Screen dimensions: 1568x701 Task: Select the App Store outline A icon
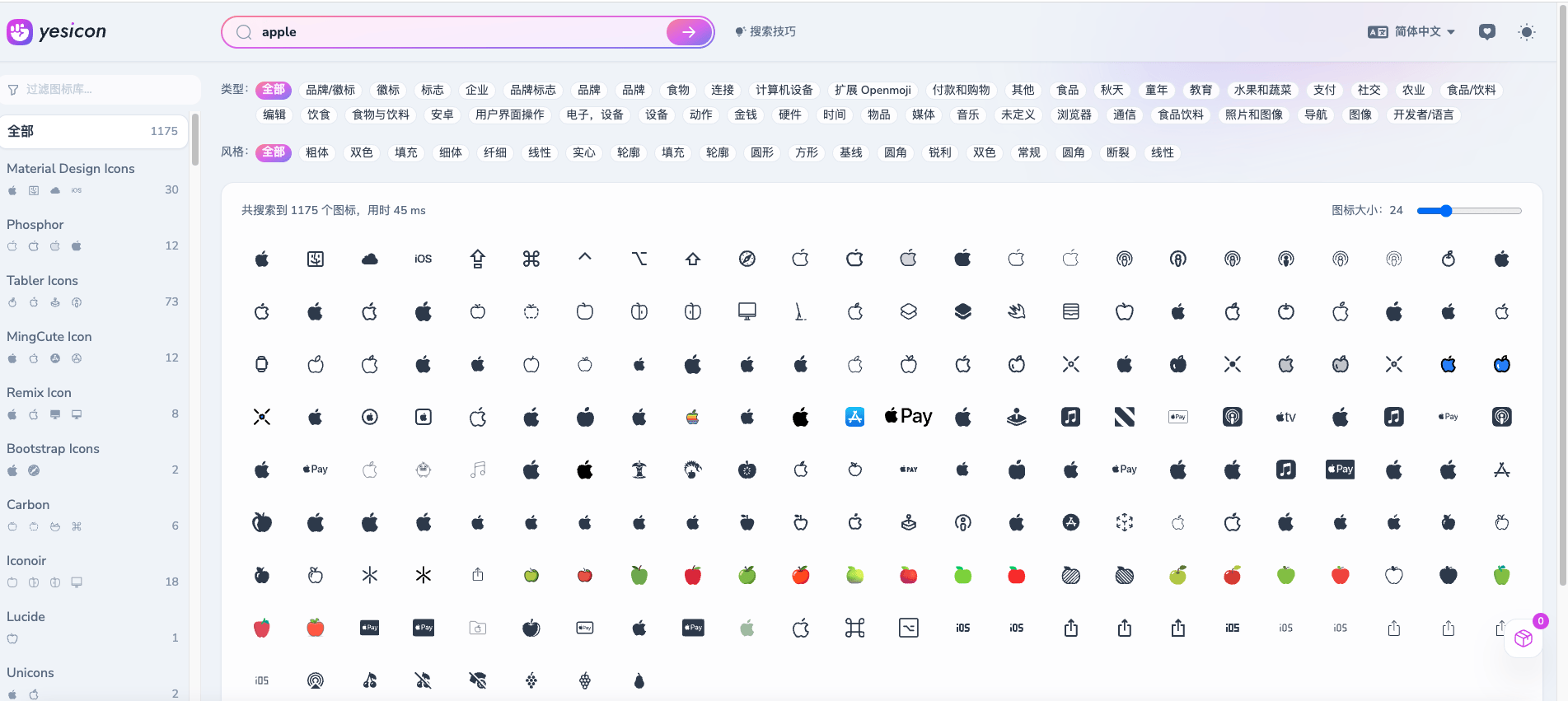click(1502, 470)
